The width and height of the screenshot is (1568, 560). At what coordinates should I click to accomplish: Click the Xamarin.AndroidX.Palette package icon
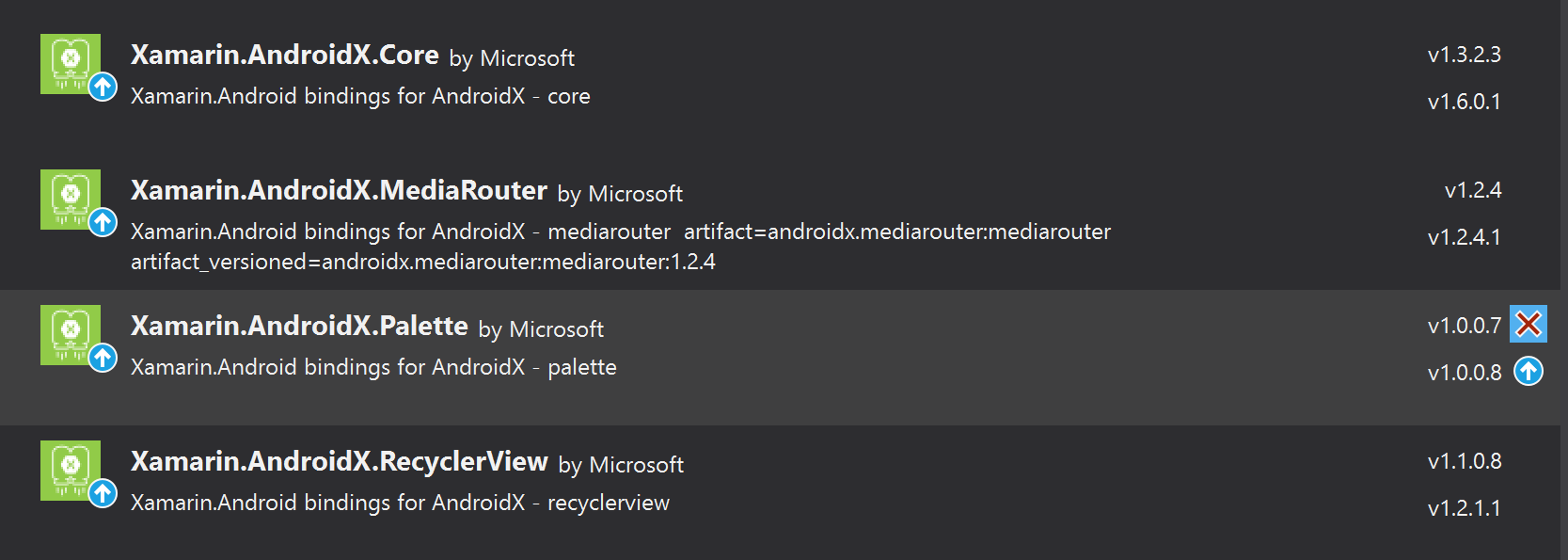[71, 335]
